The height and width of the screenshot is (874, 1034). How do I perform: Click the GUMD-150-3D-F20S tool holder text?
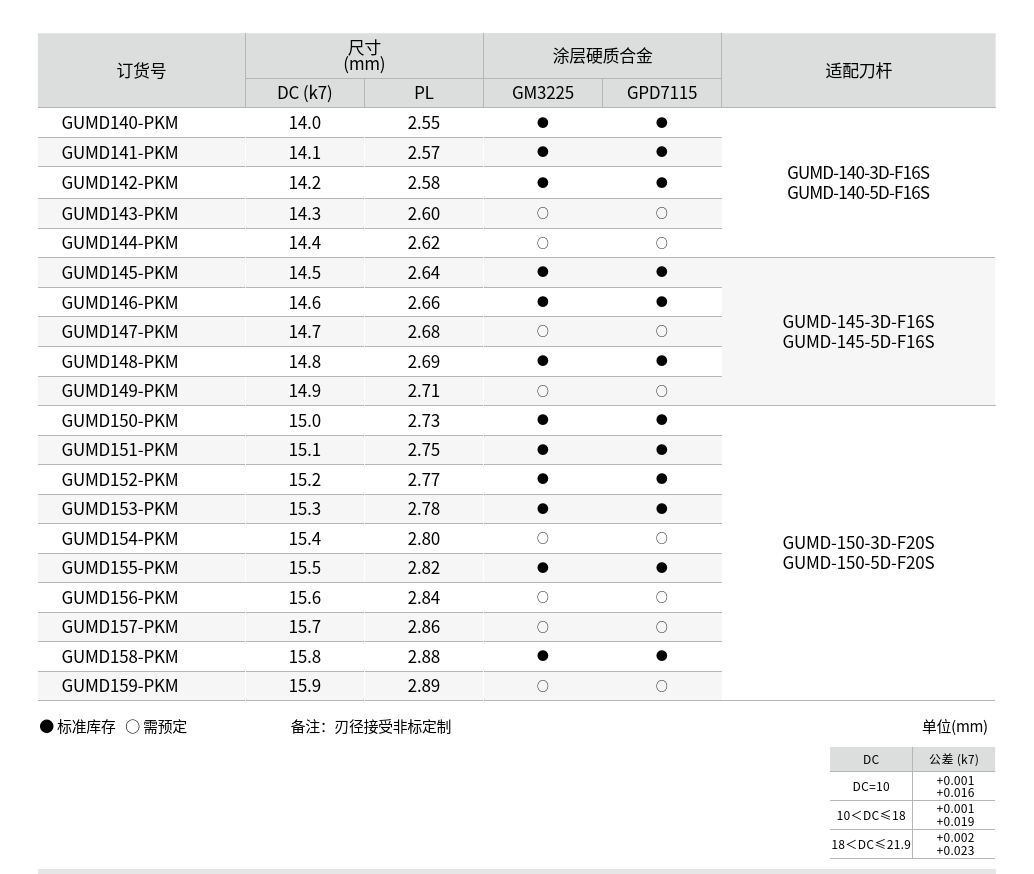[858, 543]
